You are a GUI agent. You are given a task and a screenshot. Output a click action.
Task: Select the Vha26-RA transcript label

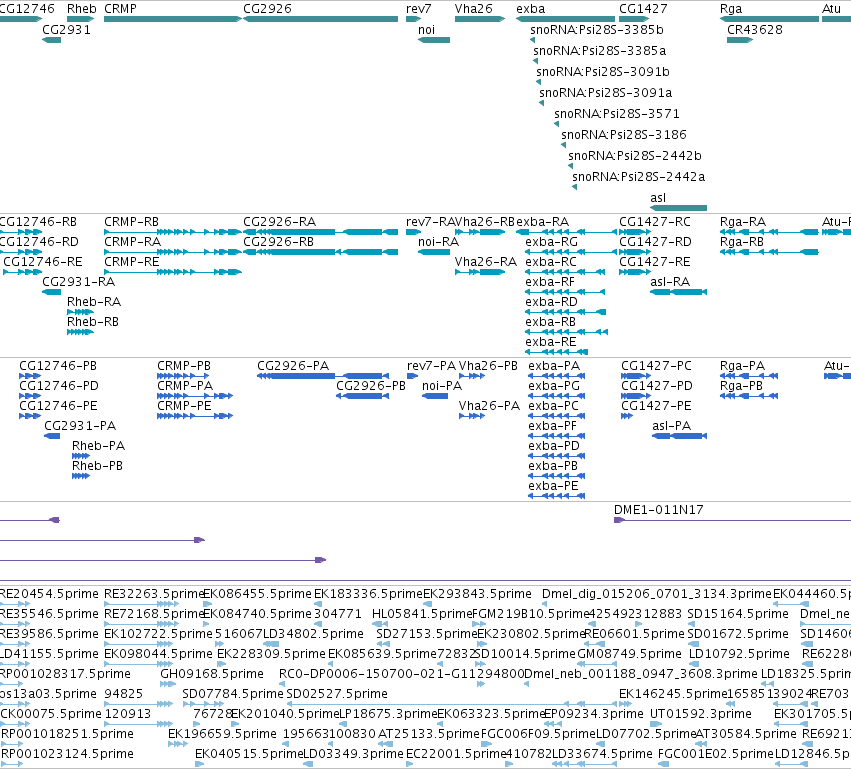click(x=486, y=262)
